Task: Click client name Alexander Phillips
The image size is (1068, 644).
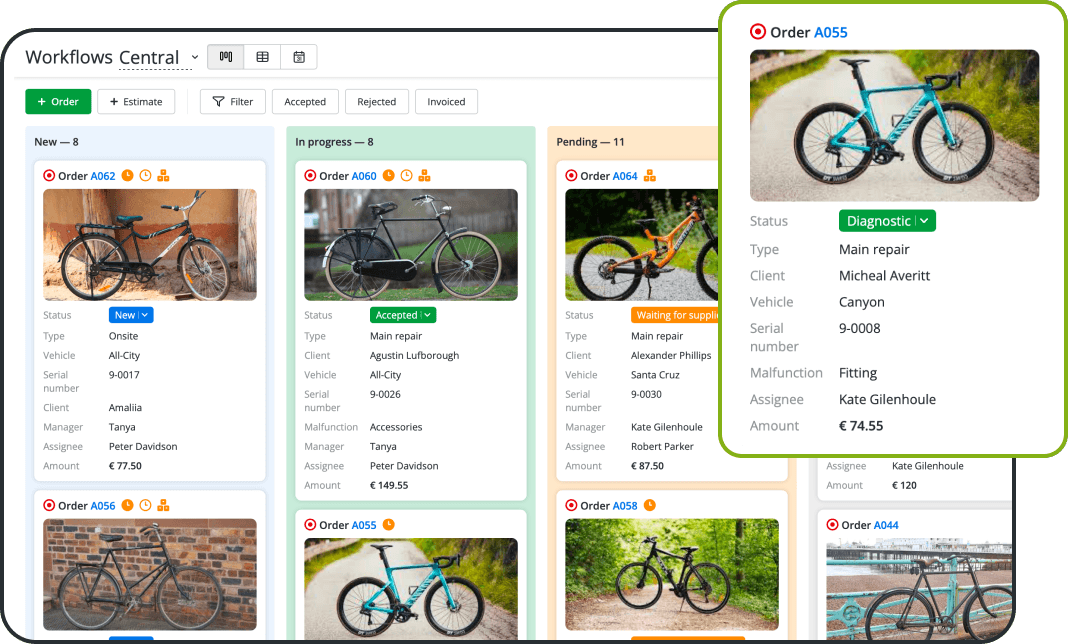Action: click(671, 355)
